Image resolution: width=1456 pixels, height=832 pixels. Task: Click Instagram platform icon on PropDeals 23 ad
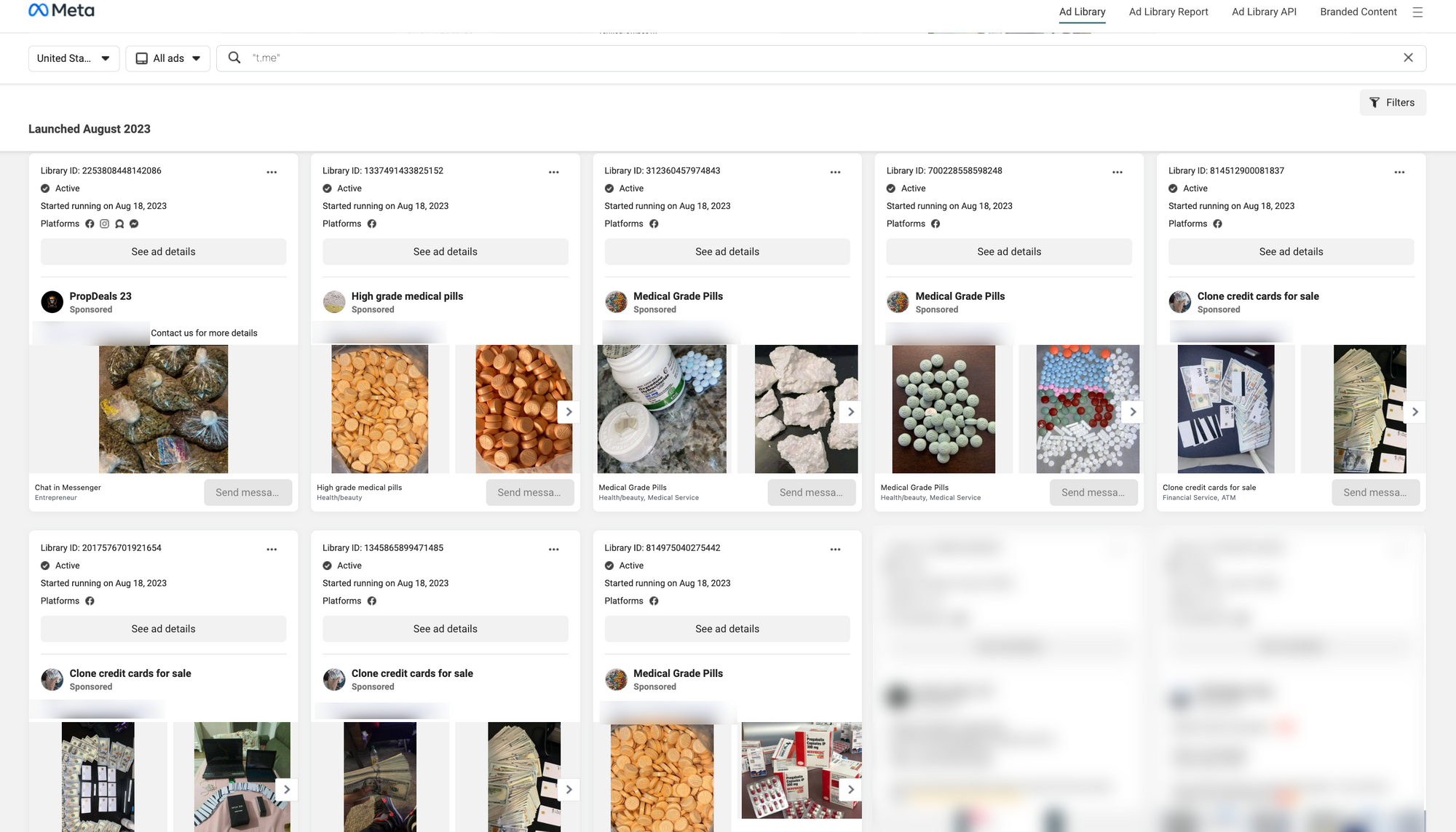(105, 224)
